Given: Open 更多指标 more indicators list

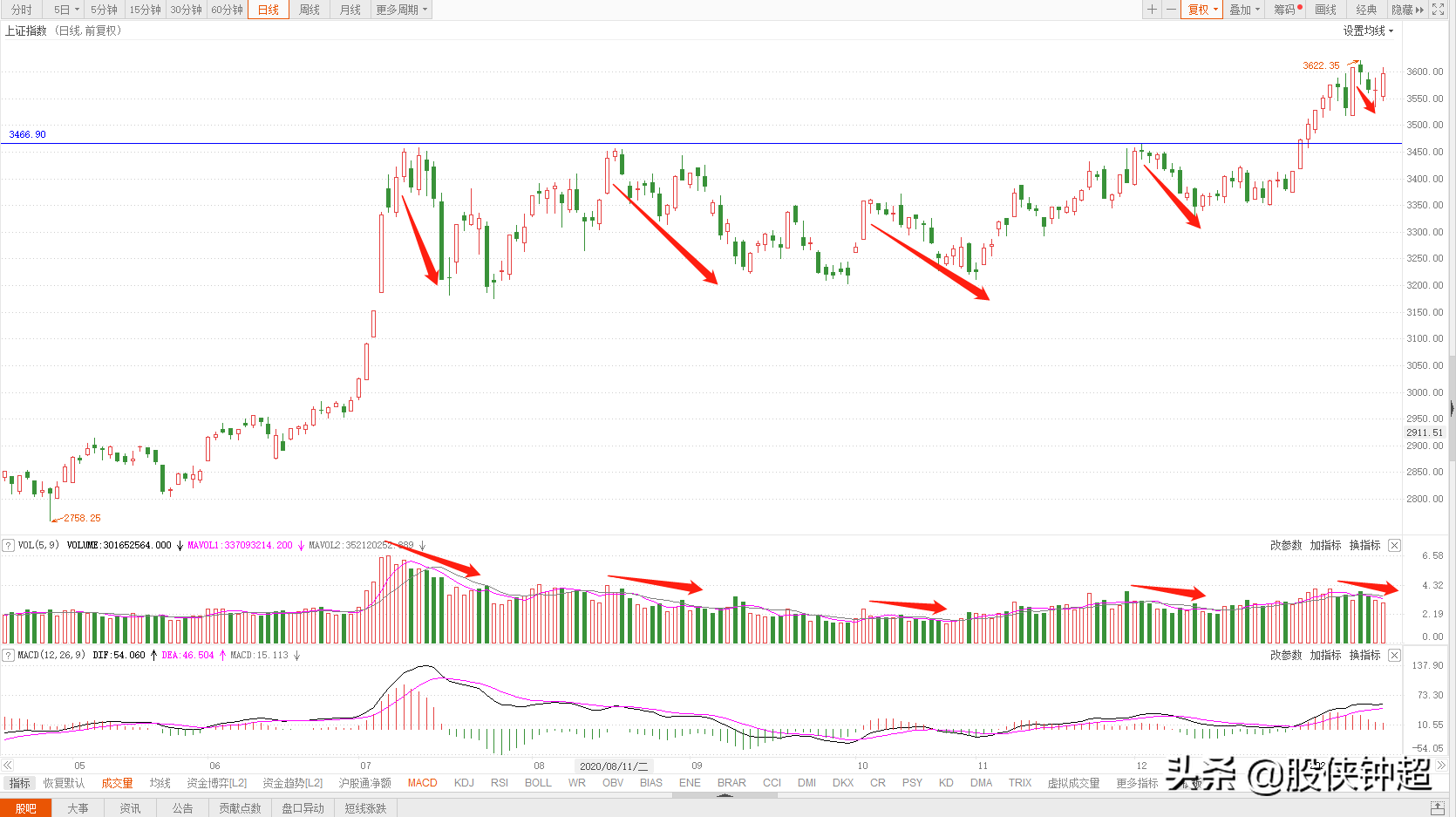Looking at the screenshot, I should (x=1137, y=783).
